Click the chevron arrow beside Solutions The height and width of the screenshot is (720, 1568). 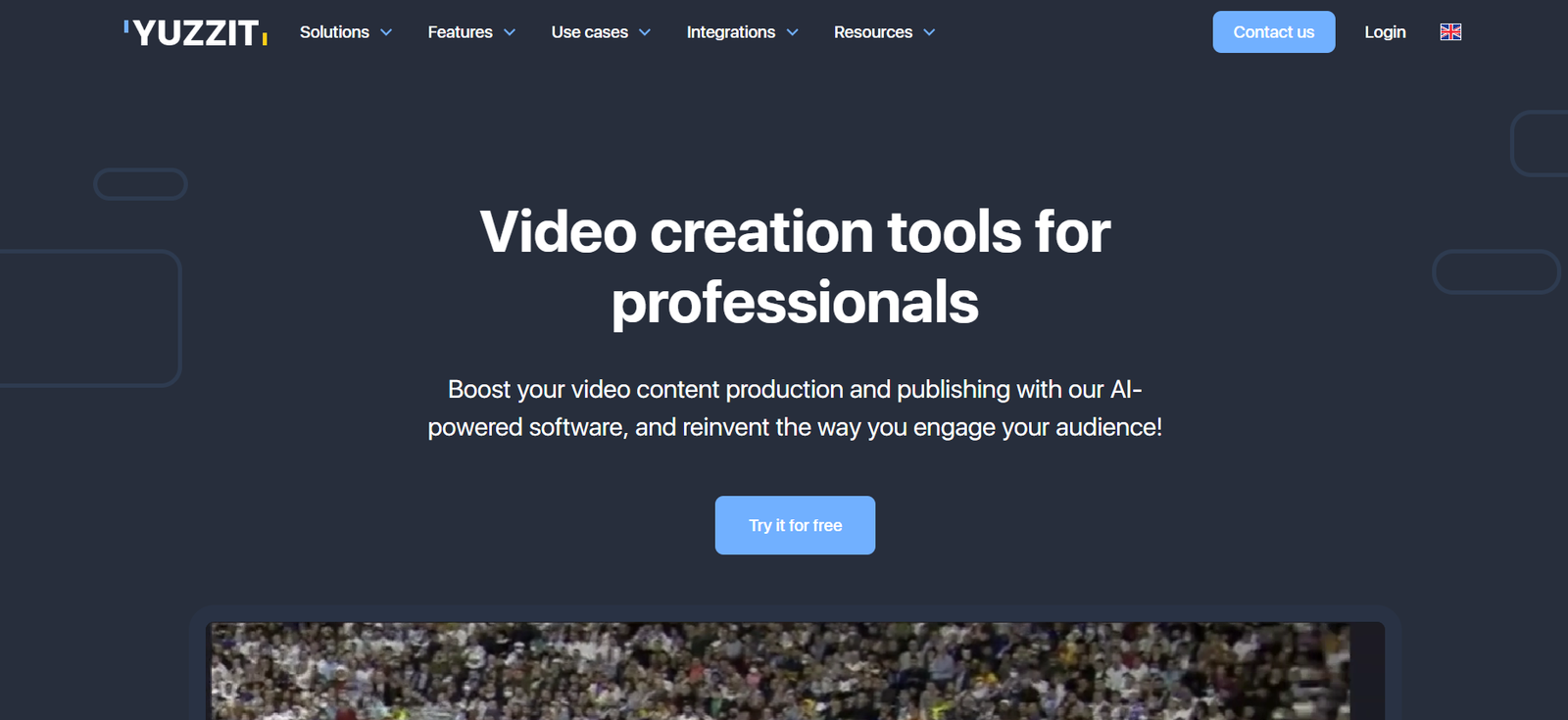(386, 32)
